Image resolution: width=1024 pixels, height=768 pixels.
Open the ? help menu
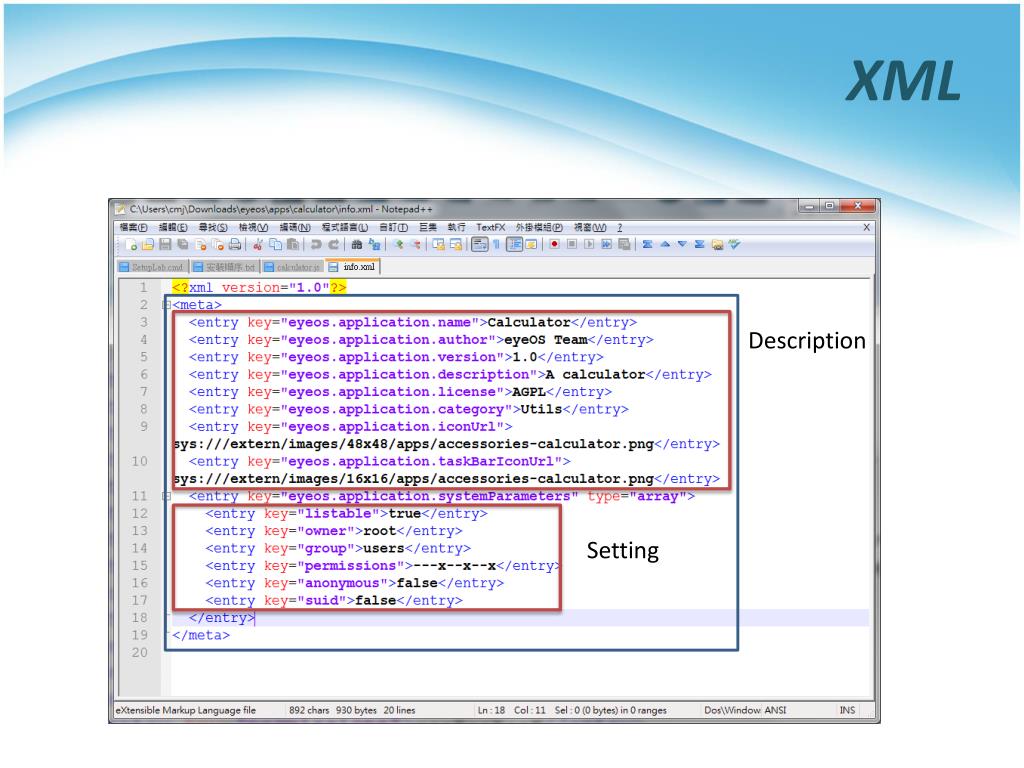pos(620,227)
